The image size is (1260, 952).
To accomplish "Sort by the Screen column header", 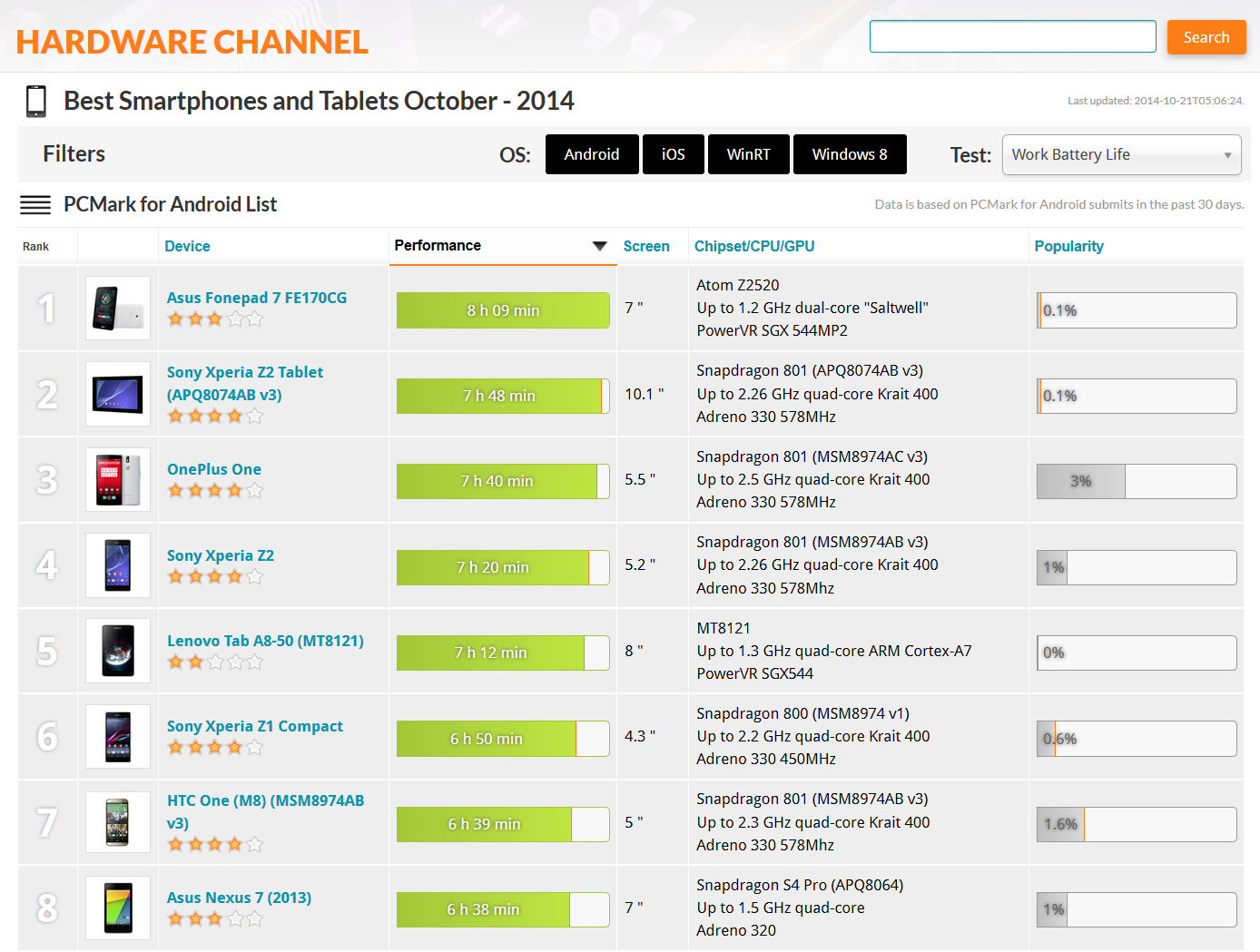I will coord(645,246).
